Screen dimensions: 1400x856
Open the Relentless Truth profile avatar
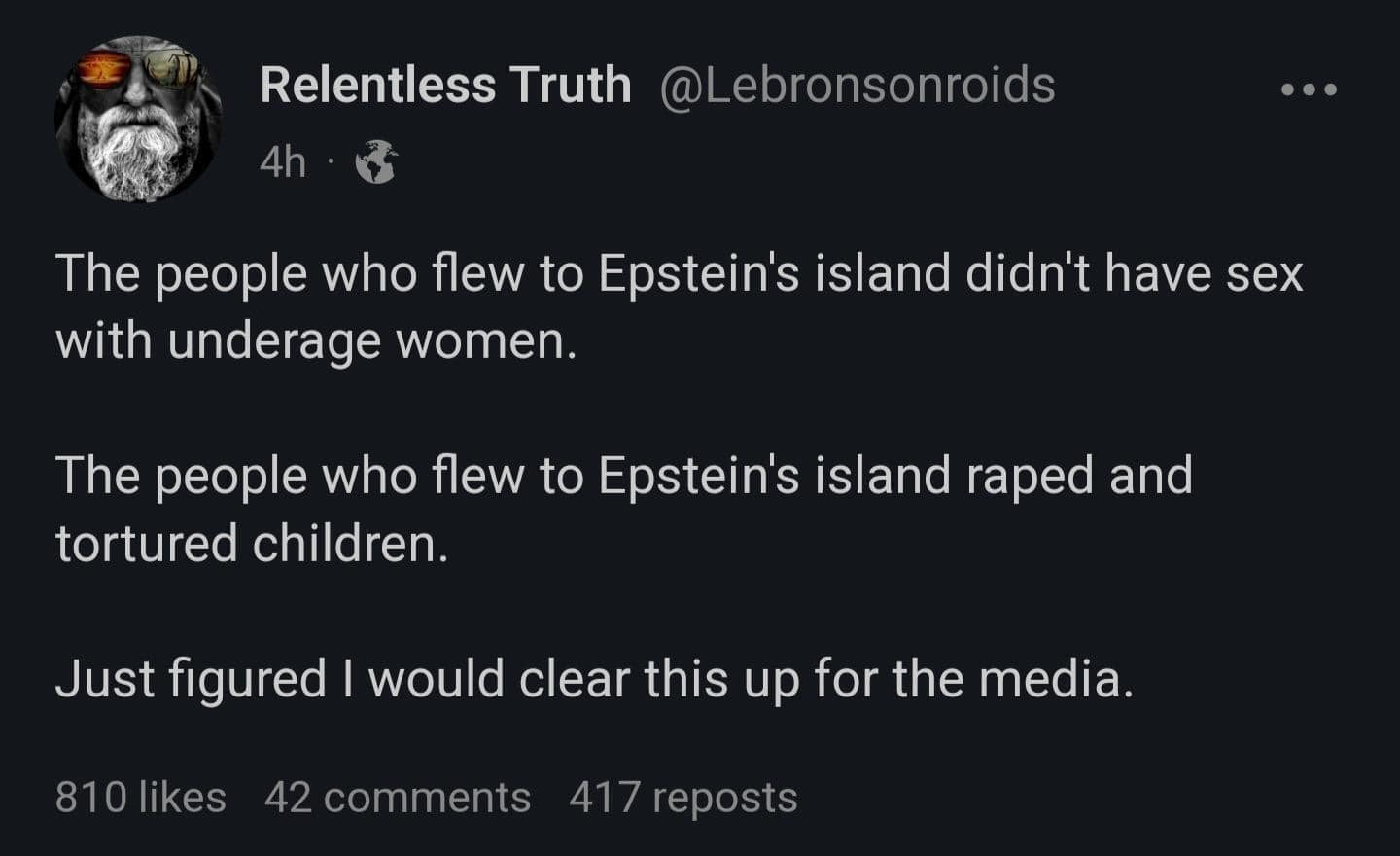[137, 119]
